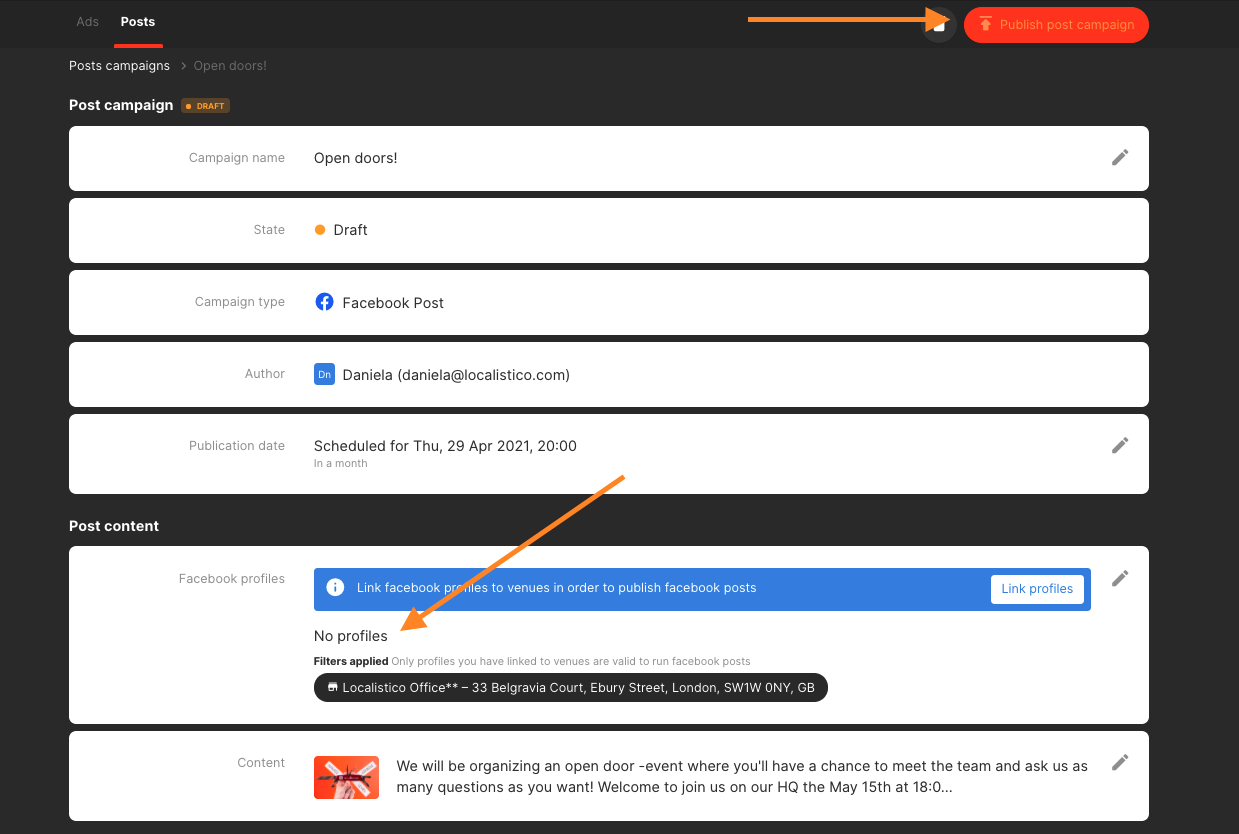Click the store icon in venue chip
This screenshot has width=1239, height=834.
(332, 688)
